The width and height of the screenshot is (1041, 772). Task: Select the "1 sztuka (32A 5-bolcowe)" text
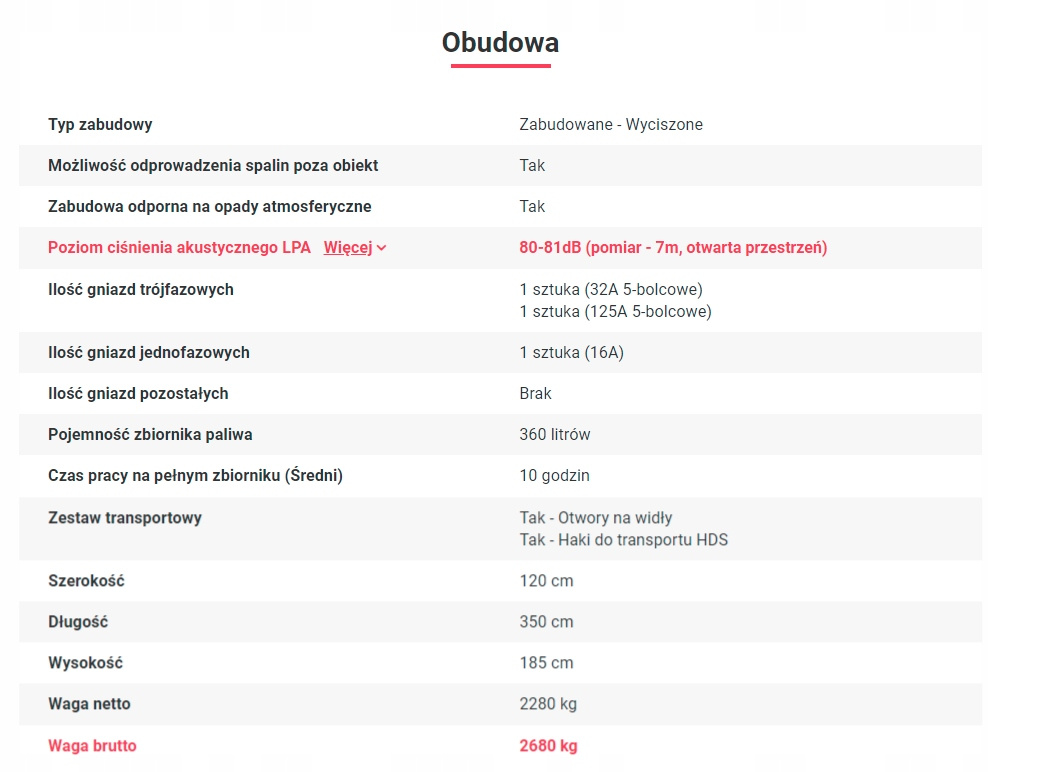611,290
